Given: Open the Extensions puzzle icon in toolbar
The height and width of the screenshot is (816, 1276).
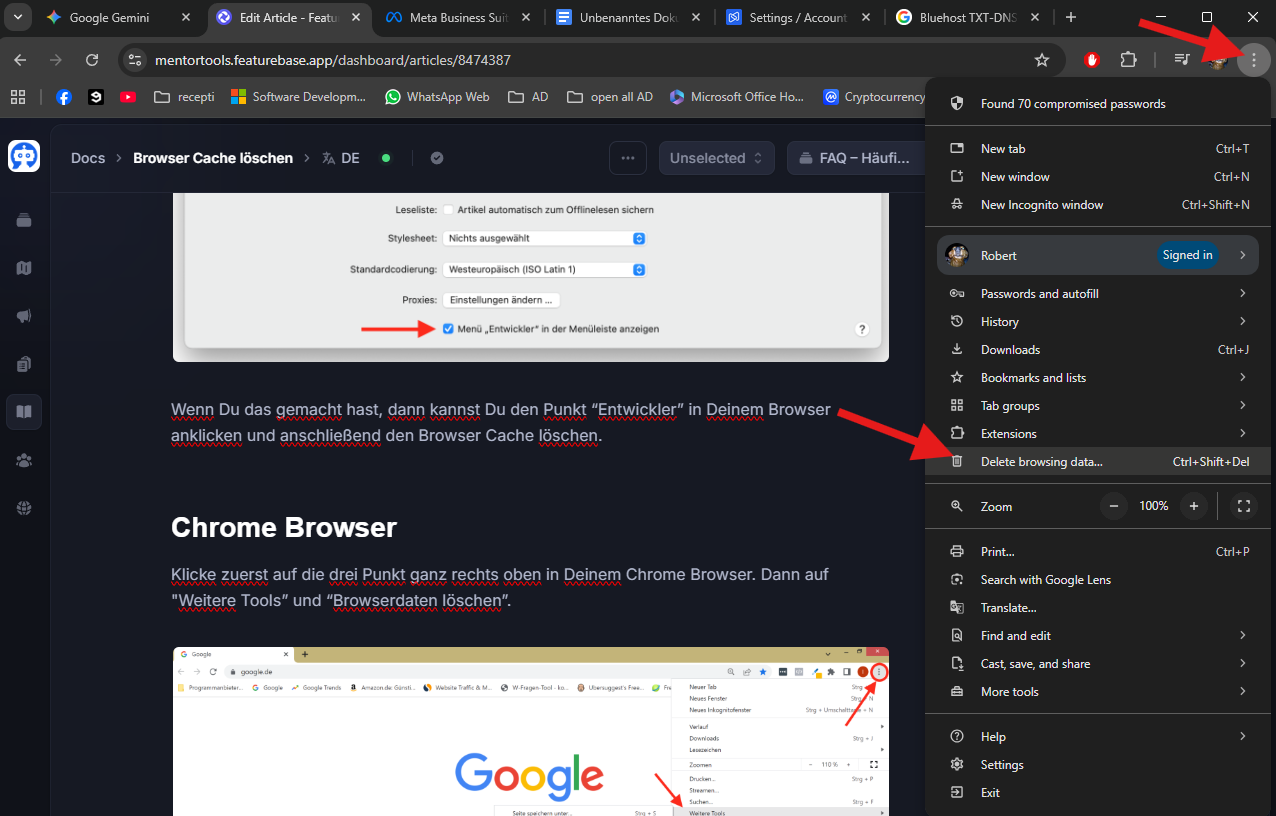Looking at the screenshot, I should [1129, 60].
